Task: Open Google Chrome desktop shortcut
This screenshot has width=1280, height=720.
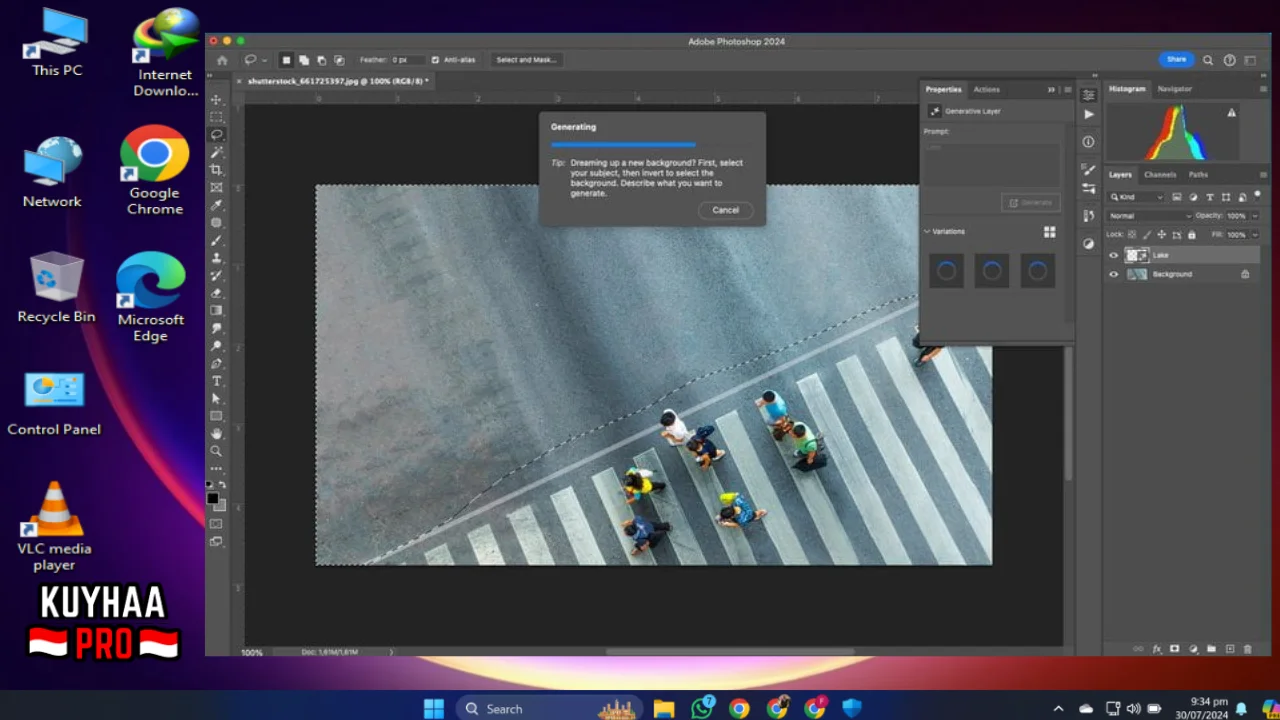Action: (155, 170)
